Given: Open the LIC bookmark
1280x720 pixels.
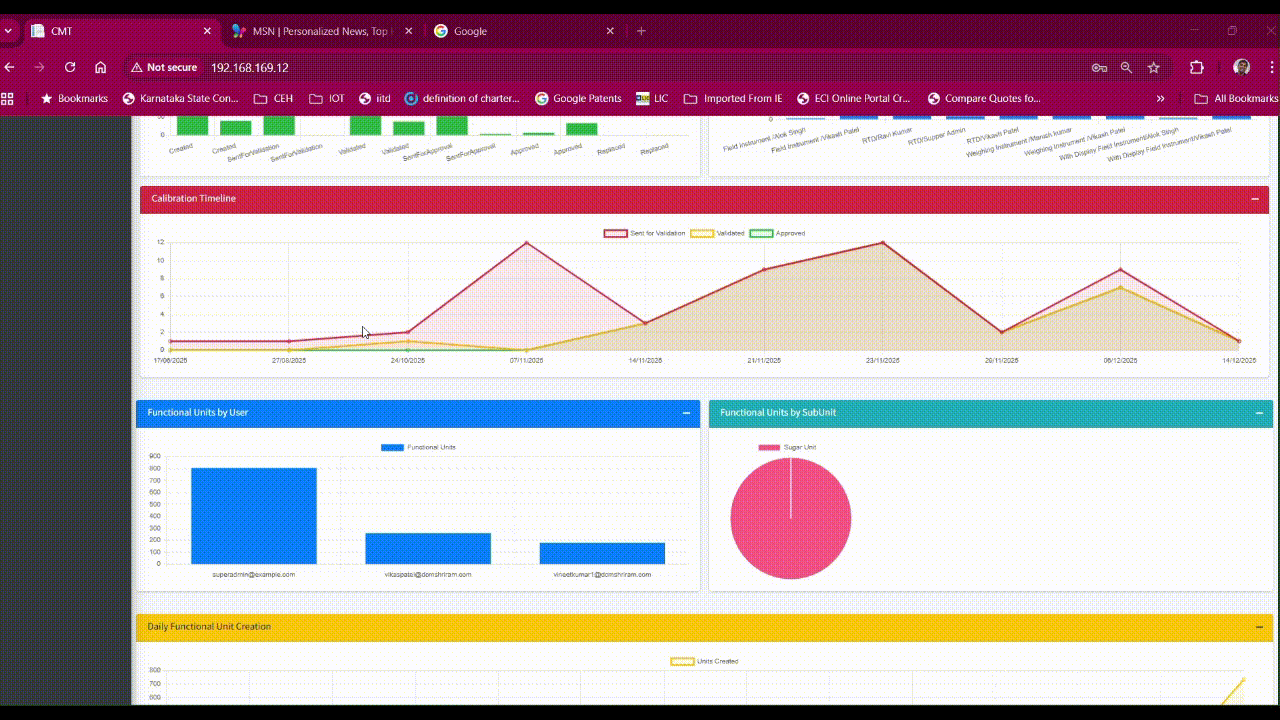Looking at the screenshot, I should [652, 98].
